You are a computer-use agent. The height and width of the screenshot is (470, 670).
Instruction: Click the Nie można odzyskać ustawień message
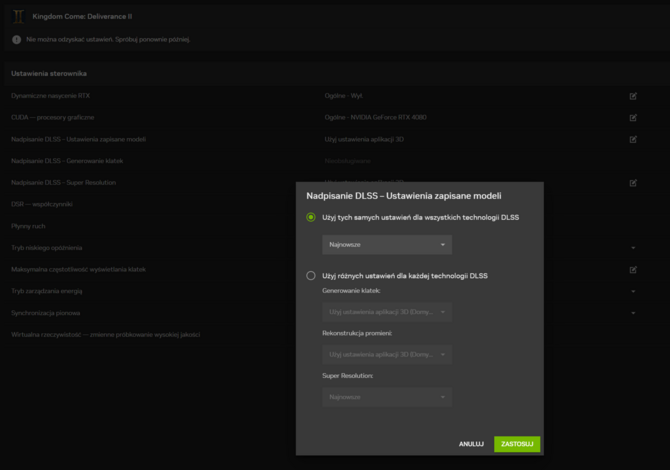(108, 39)
